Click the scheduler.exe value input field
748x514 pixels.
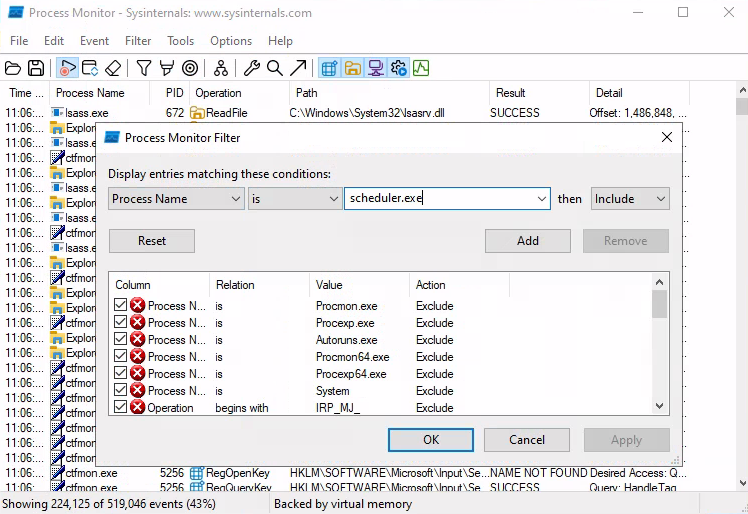[438, 199]
